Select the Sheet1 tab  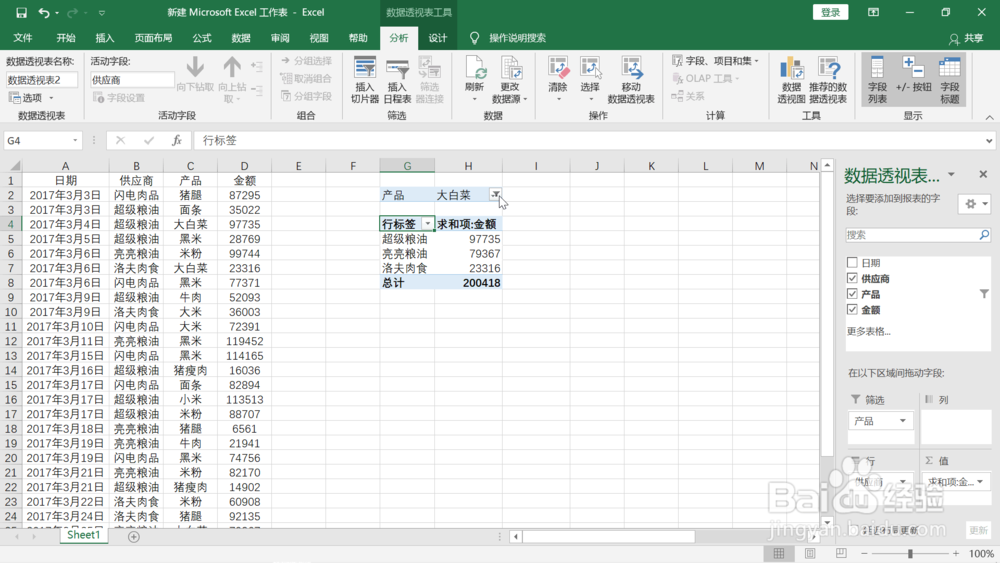click(84, 535)
